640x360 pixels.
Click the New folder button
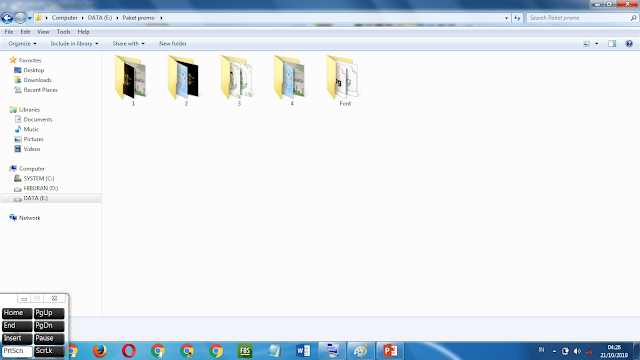click(x=173, y=44)
